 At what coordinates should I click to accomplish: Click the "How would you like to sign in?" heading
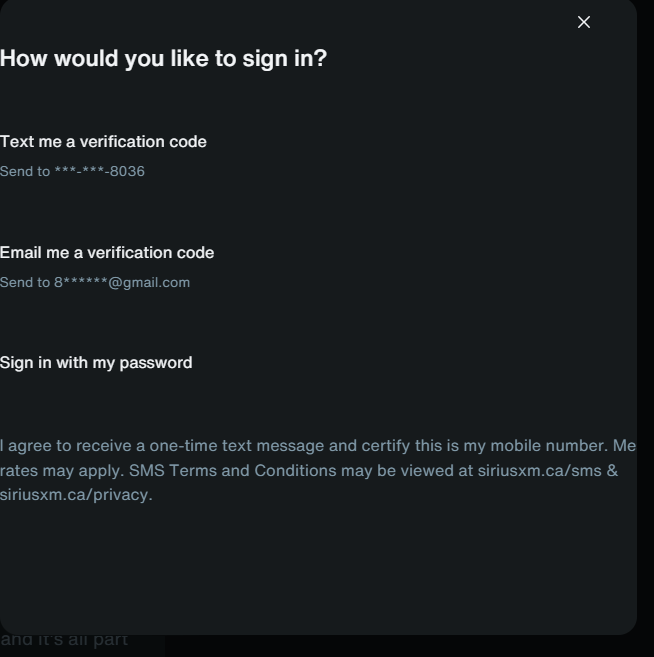click(x=163, y=59)
